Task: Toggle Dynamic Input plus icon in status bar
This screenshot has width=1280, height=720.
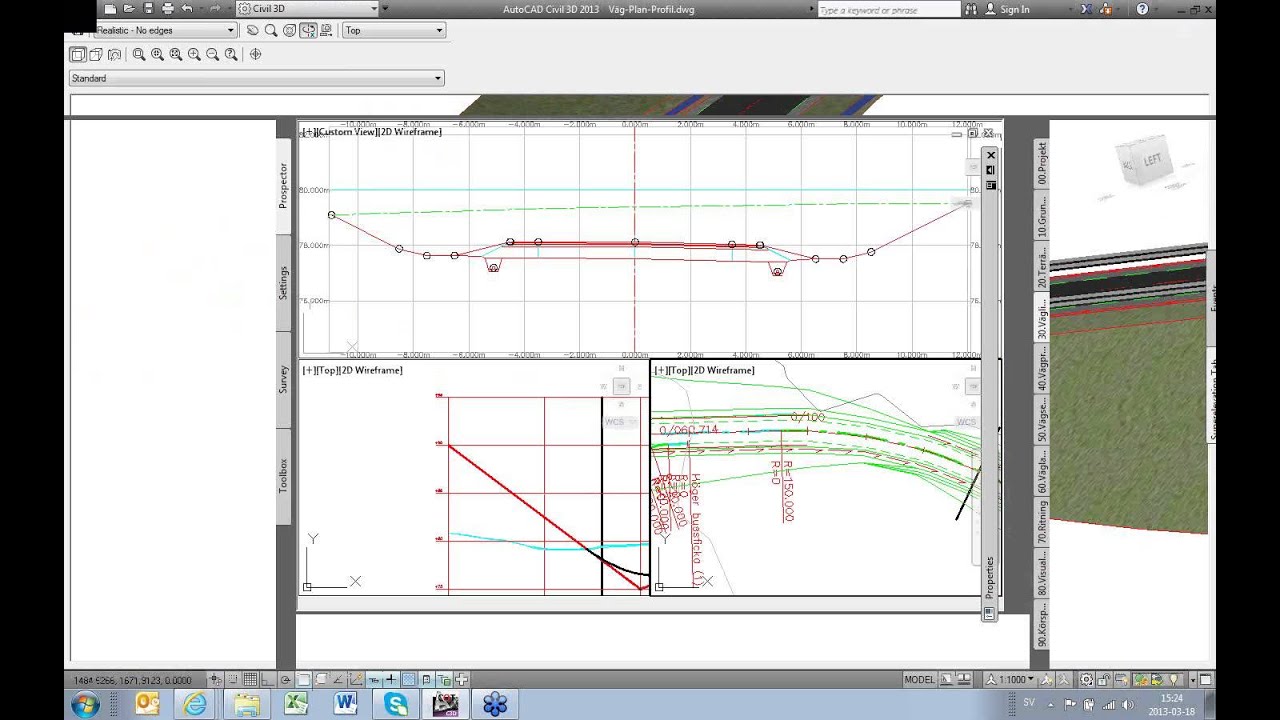Action: pos(391,680)
